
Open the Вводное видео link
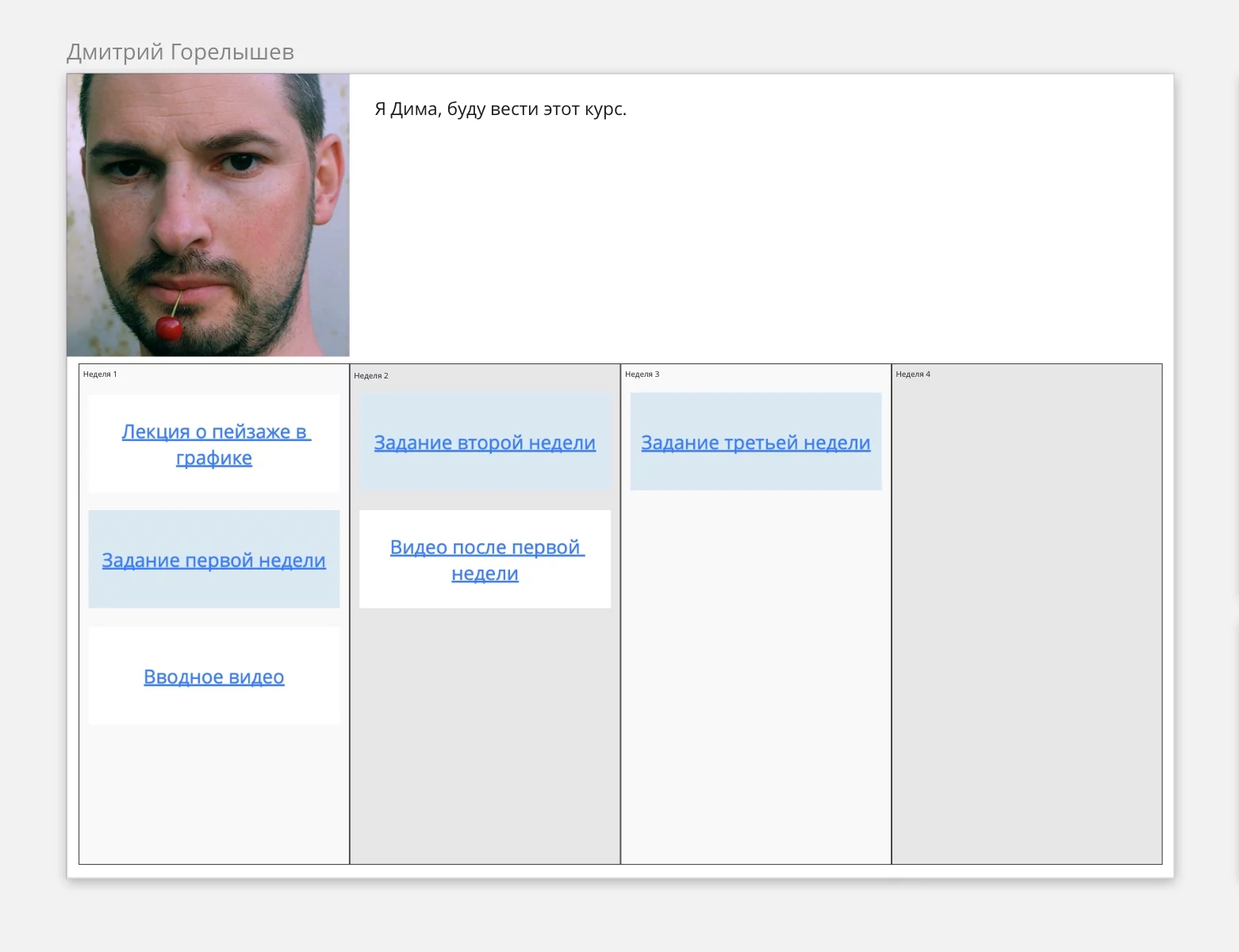coord(214,677)
